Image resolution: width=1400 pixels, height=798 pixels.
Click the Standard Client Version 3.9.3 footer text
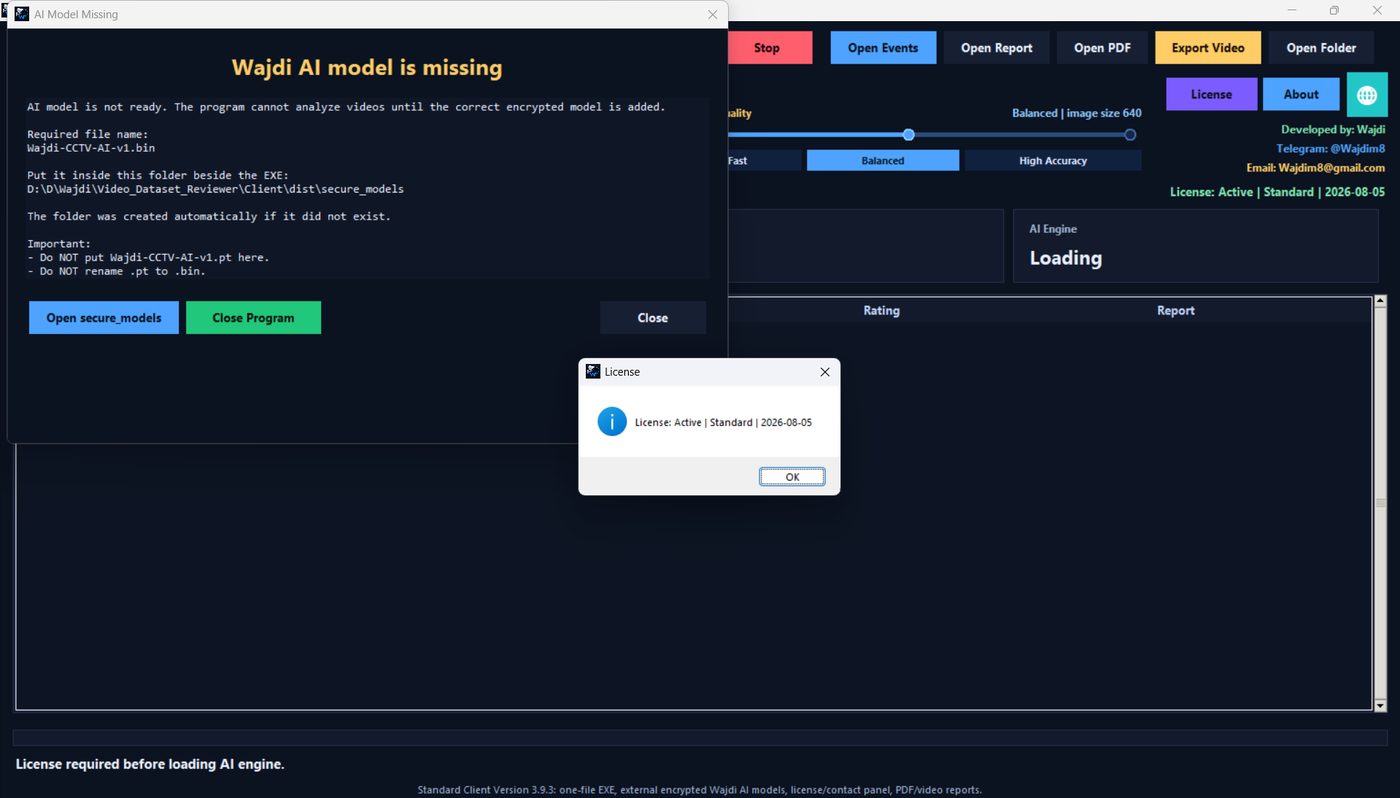700,790
